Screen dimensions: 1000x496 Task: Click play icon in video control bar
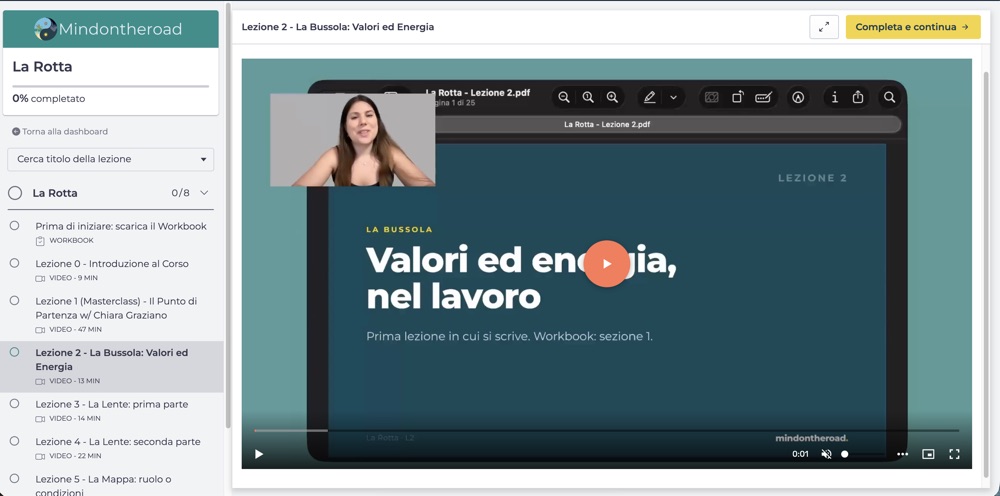(x=259, y=454)
